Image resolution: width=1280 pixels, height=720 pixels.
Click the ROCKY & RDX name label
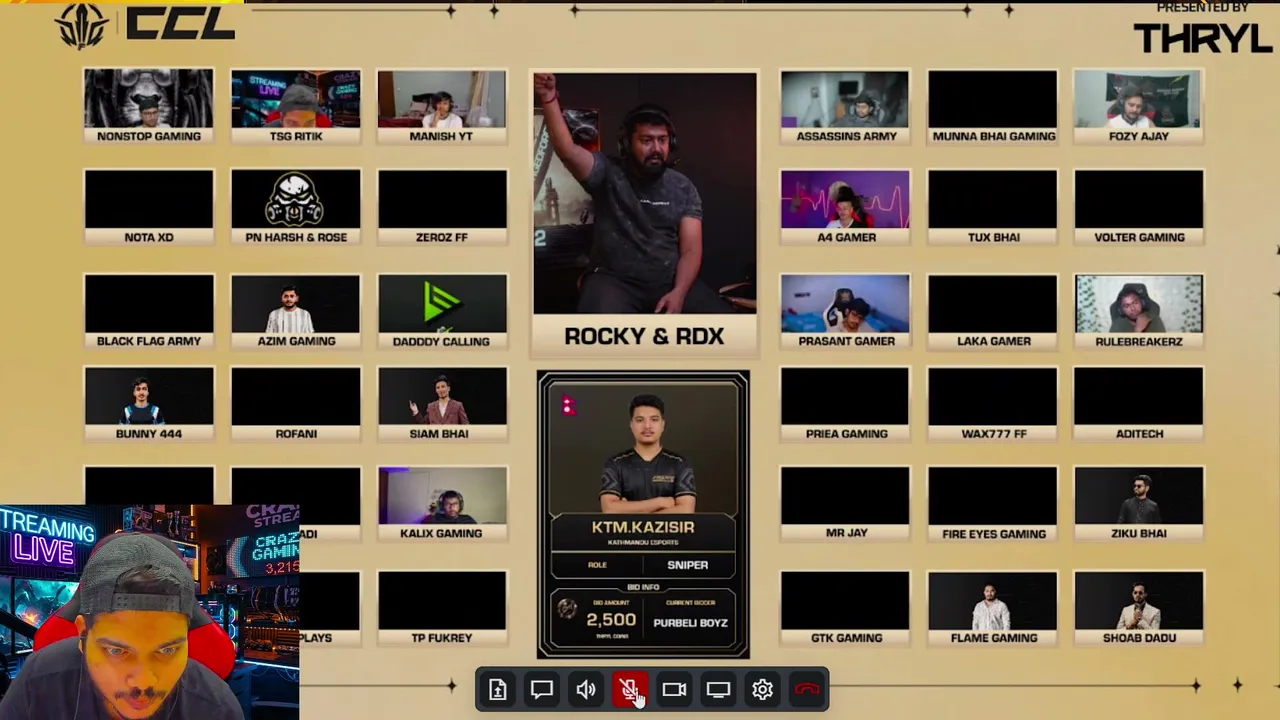tap(644, 336)
